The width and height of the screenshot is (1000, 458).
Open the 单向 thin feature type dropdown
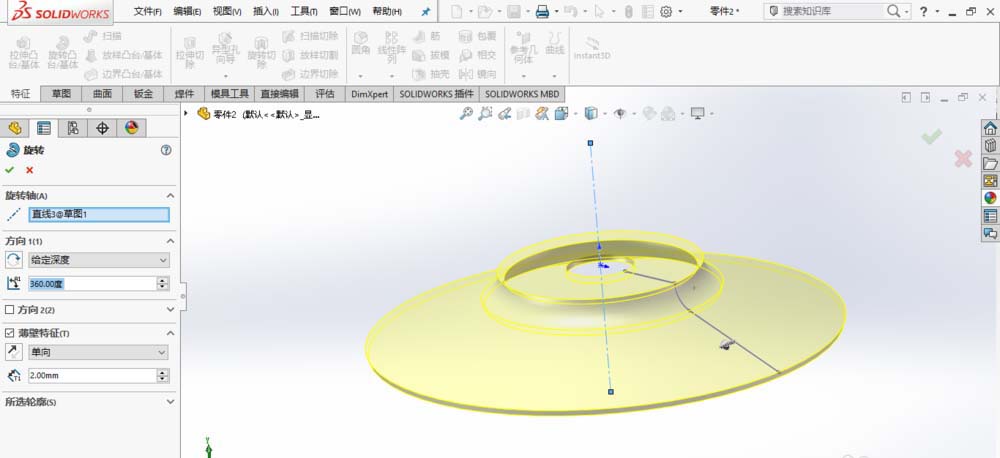click(98, 352)
